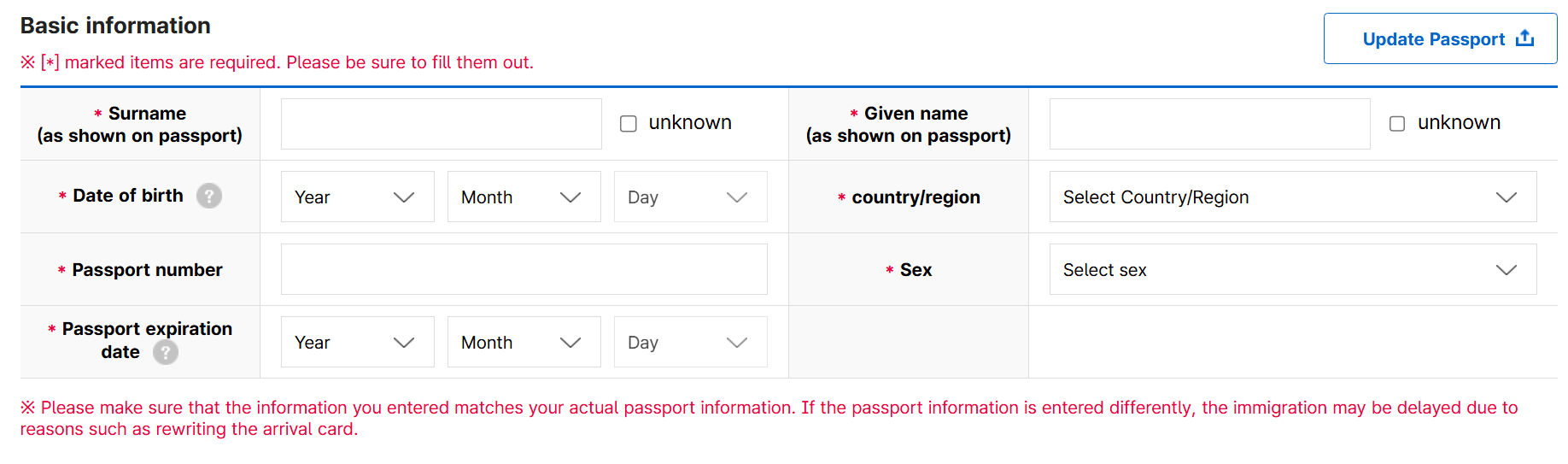
Task: Open the Date of birth Day dropdown
Action: pyautogui.click(x=690, y=197)
